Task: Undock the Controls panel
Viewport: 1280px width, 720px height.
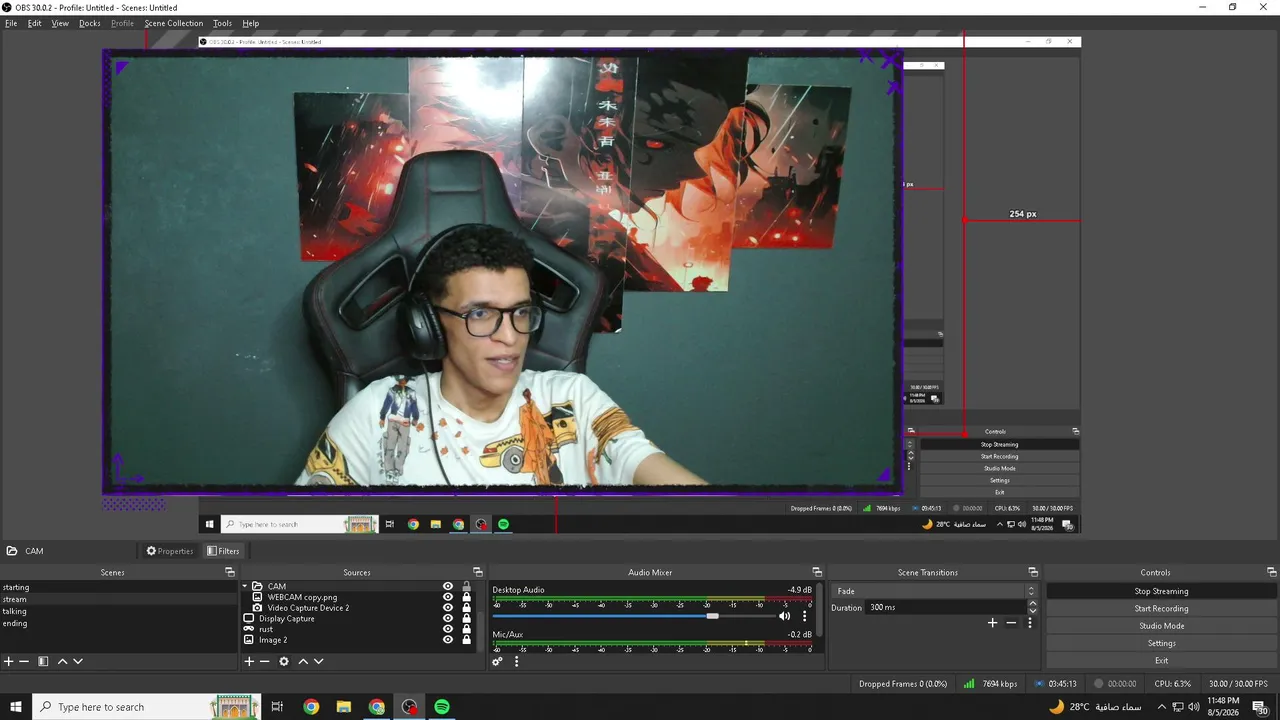Action: [1272, 572]
